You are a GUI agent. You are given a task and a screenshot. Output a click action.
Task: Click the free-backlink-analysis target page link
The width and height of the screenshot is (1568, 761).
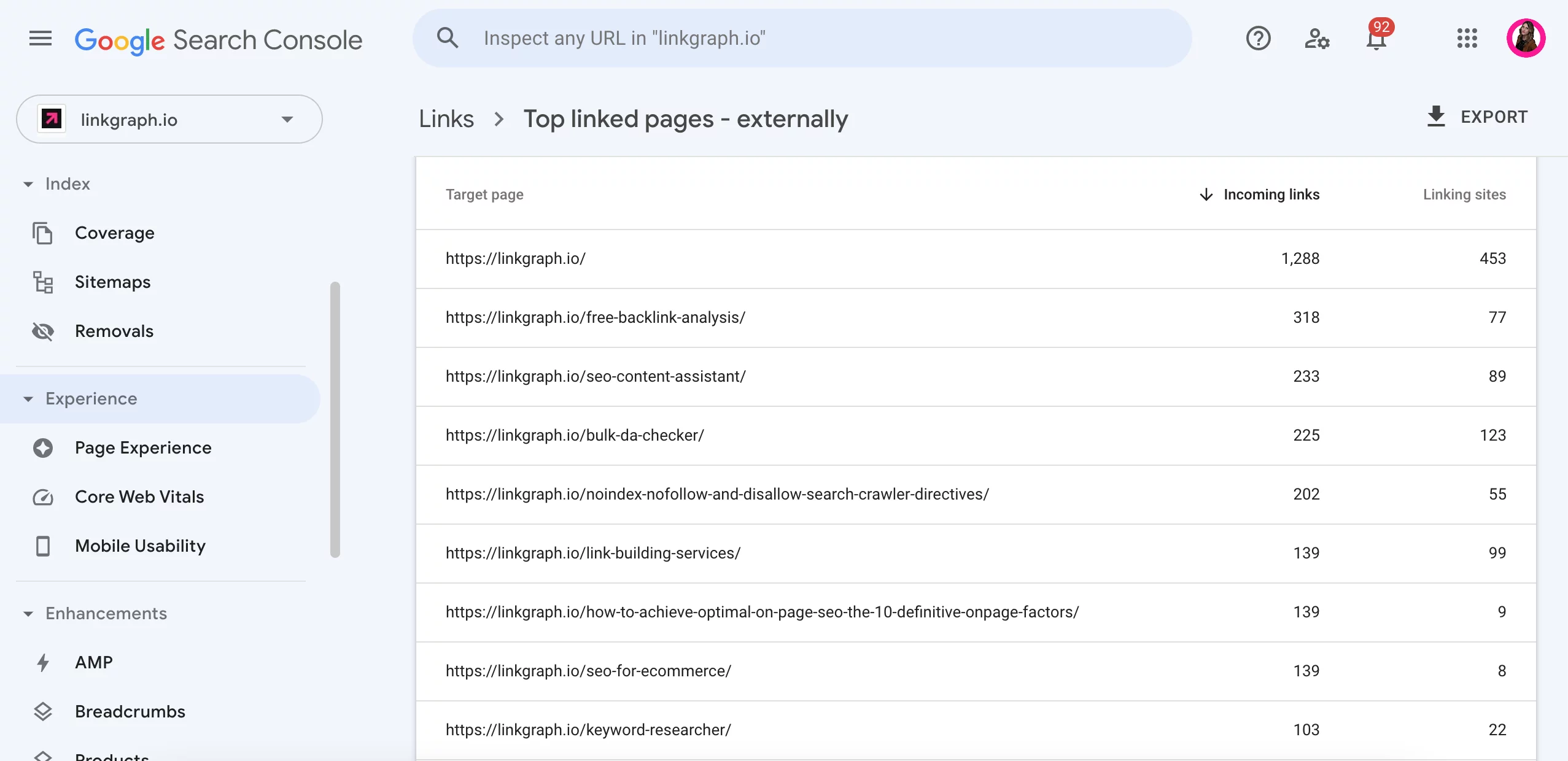(x=595, y=317)
